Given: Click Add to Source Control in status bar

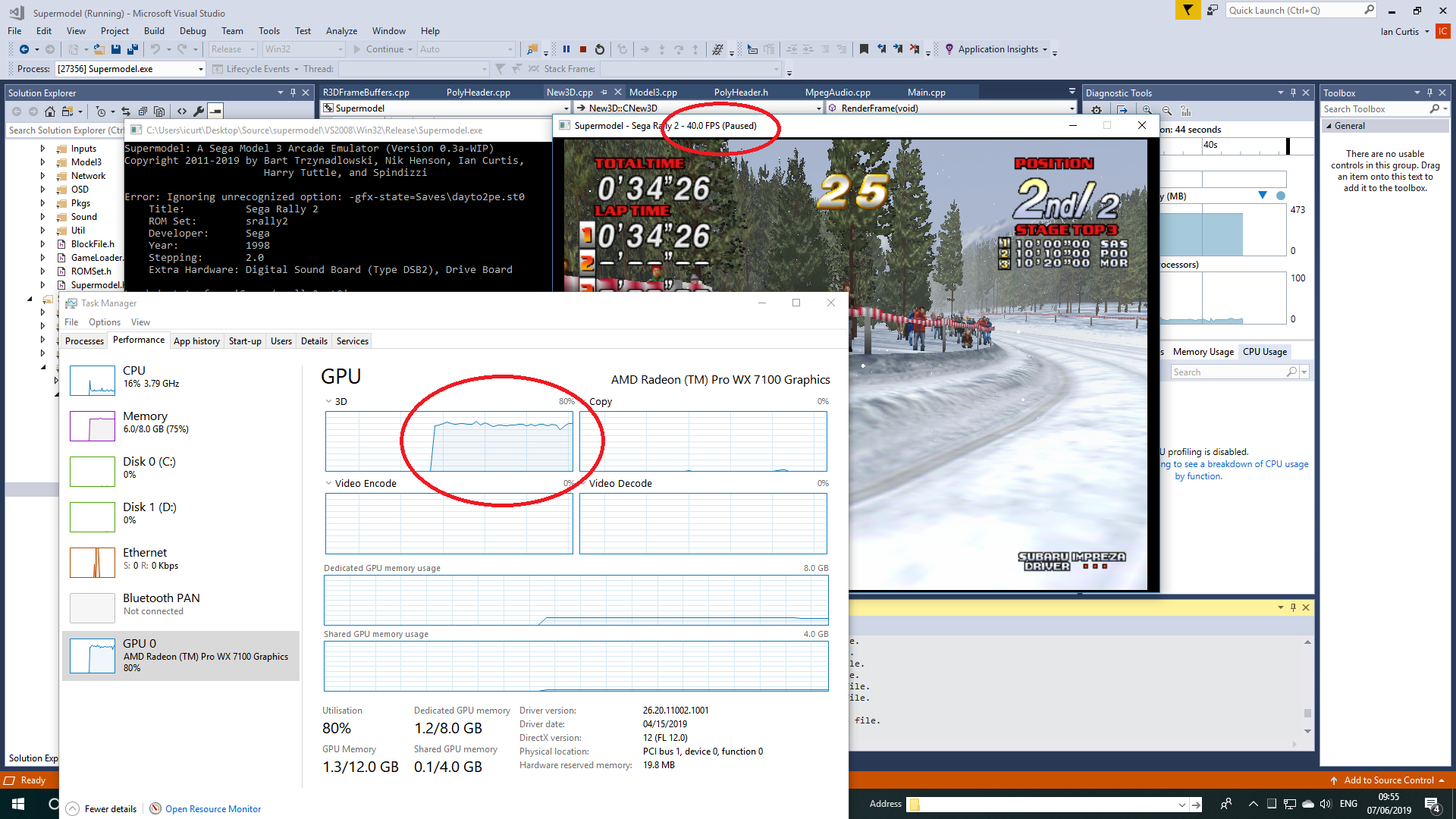Looking at the screenshot, I should [1389, 780].
